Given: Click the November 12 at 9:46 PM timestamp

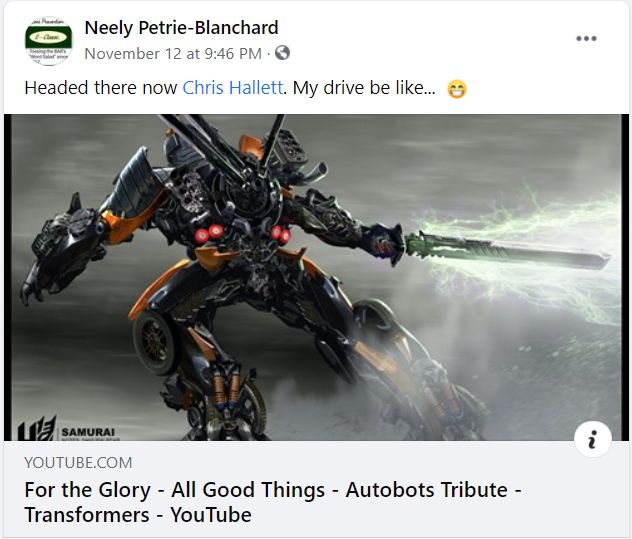Looking at the screenshot, I should click(172, 53).
